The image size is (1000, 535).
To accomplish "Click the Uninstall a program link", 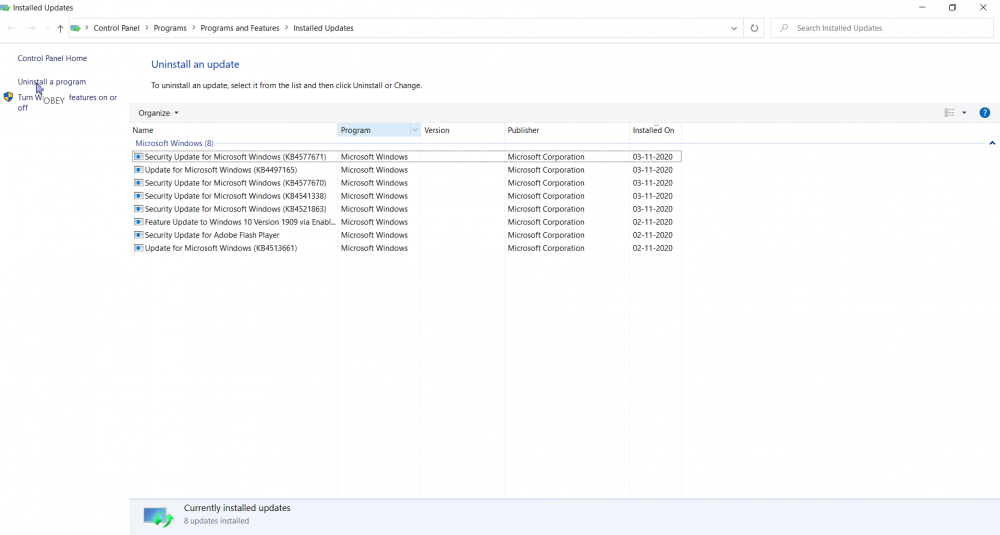I will point(52,82).
